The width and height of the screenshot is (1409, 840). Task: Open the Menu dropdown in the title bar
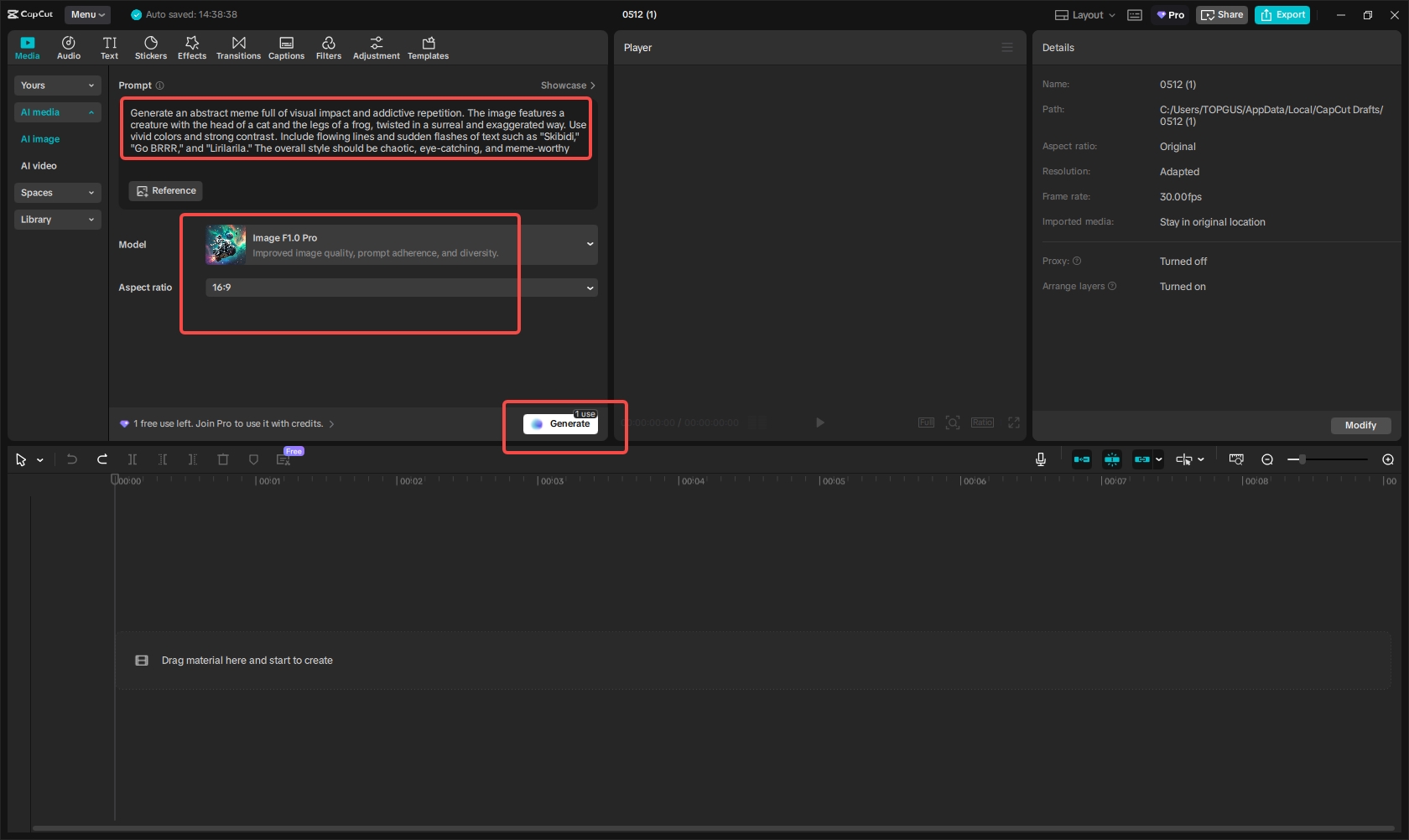click(88, 14)
